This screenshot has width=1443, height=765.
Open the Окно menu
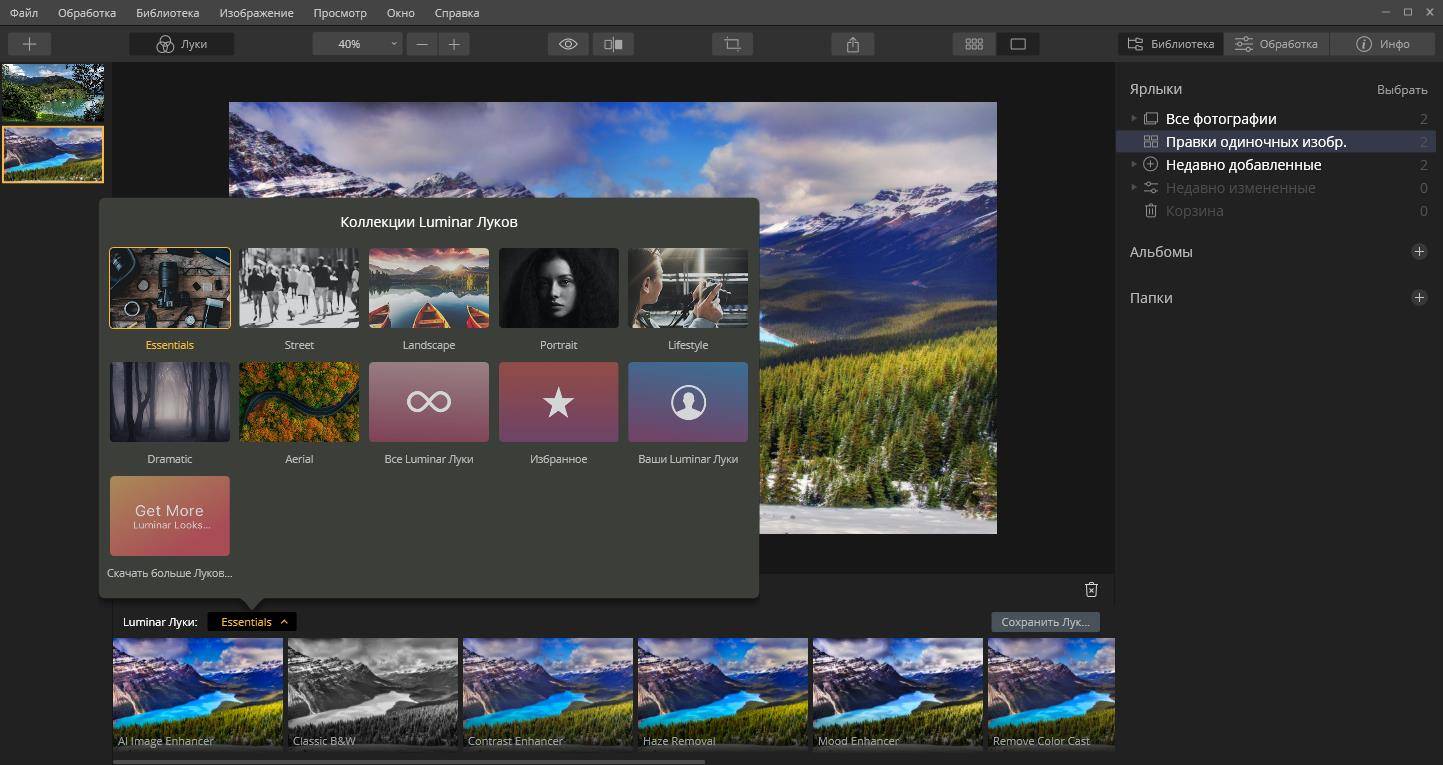[400, 13]
